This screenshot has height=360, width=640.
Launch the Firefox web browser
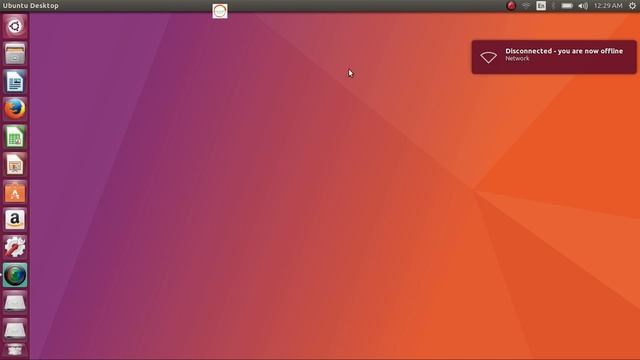coord(15,109)
